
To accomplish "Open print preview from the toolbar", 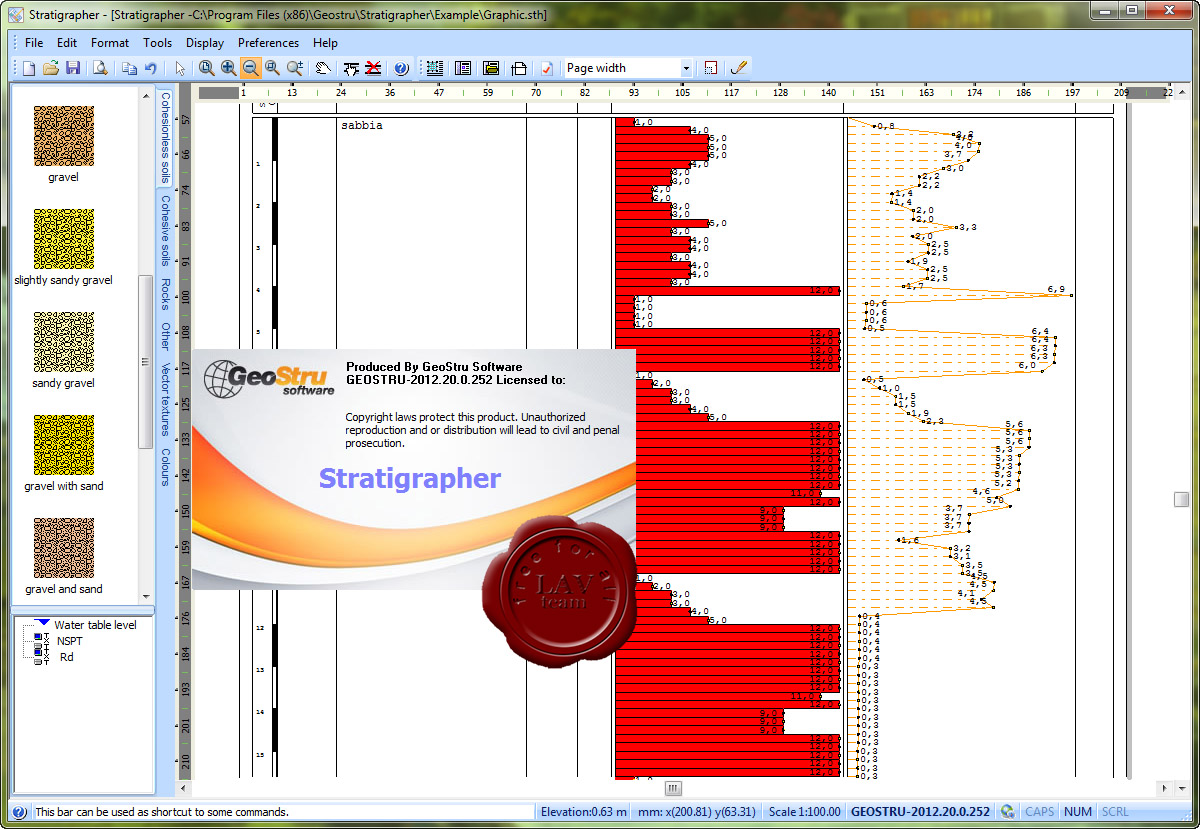I will (100, 68).
